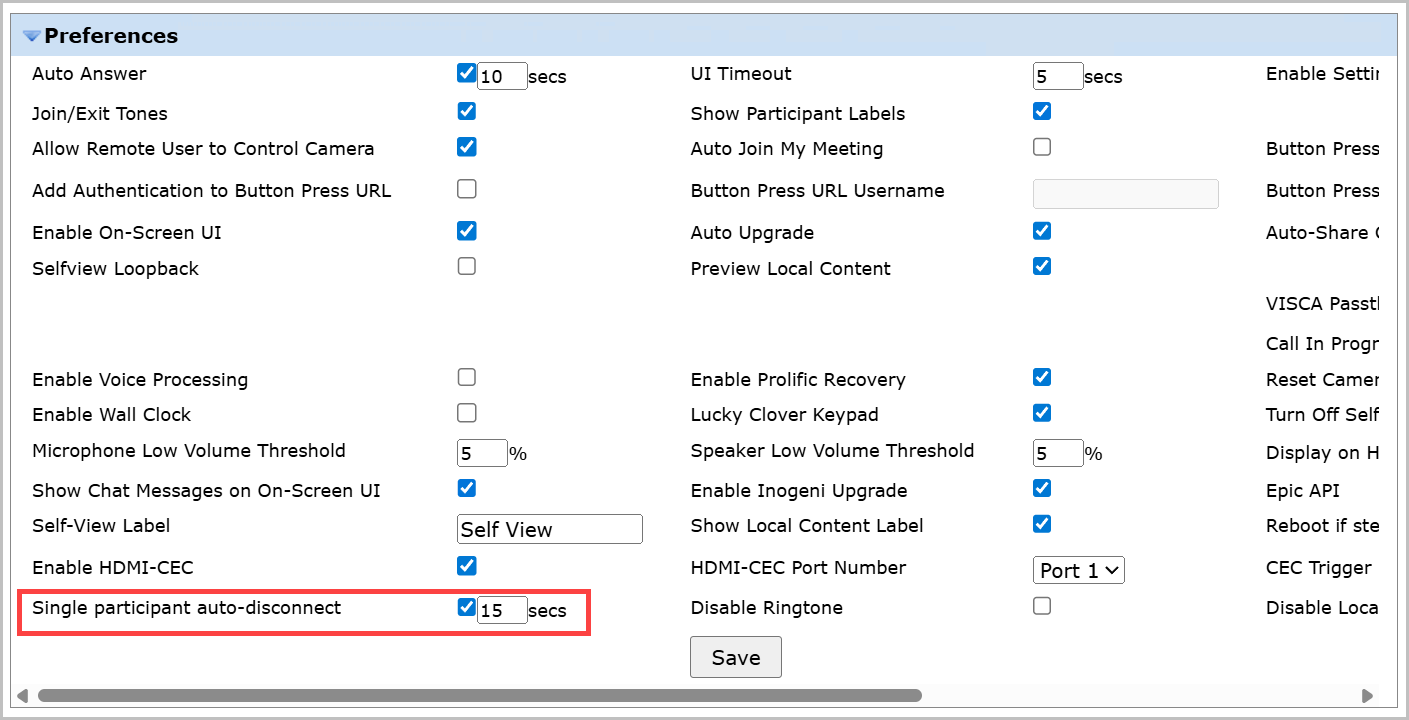The image size is (1409, 720).
Task: Enable Wall Clock checkbox
Action: tap(466, 413)
